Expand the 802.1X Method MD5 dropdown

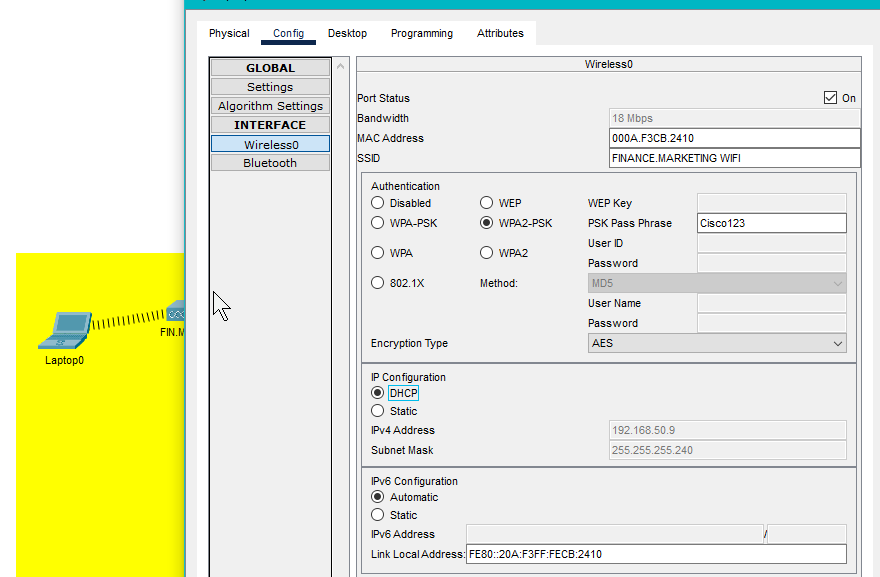point(717,283)
